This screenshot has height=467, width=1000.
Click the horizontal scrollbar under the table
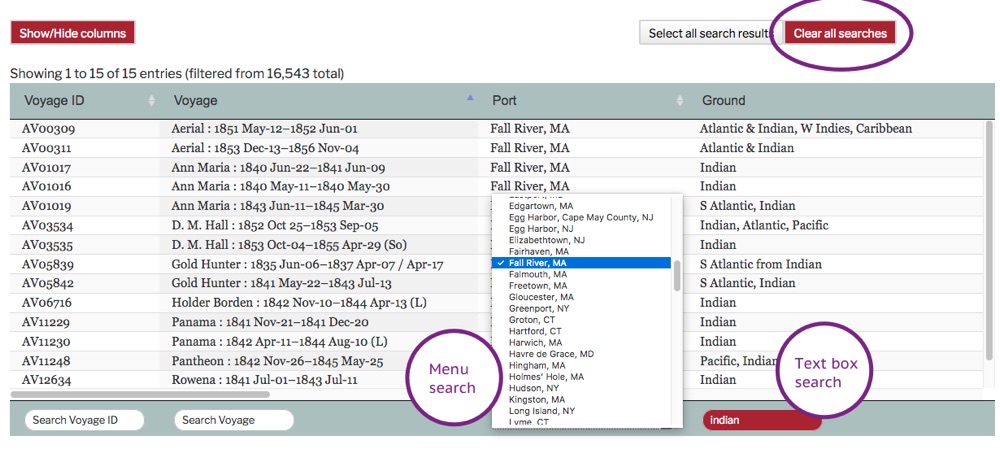coord(140,395)
